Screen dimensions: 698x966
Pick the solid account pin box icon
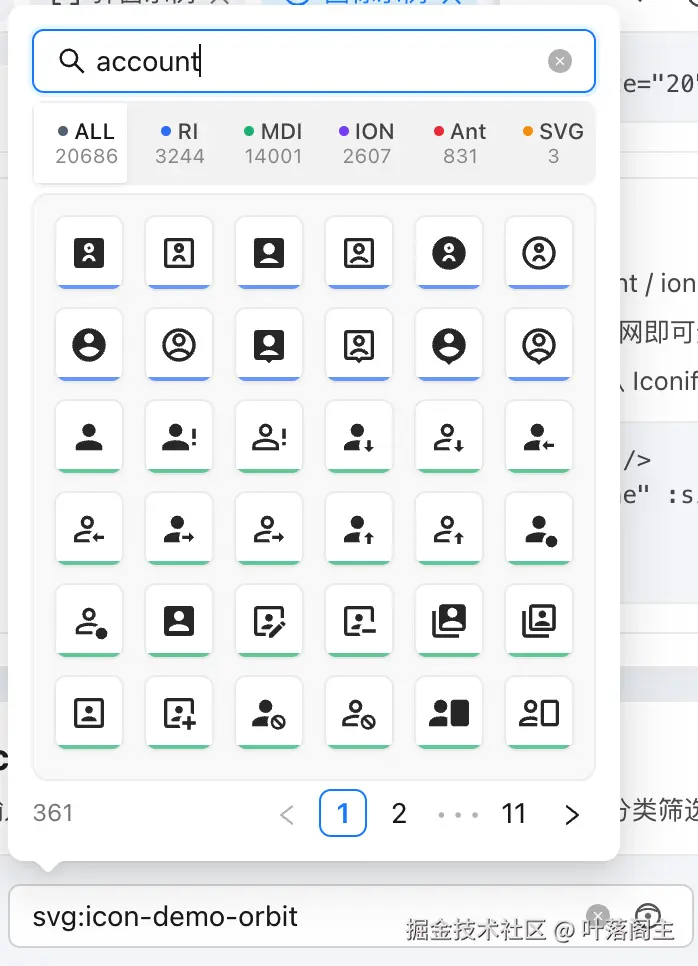269,345
